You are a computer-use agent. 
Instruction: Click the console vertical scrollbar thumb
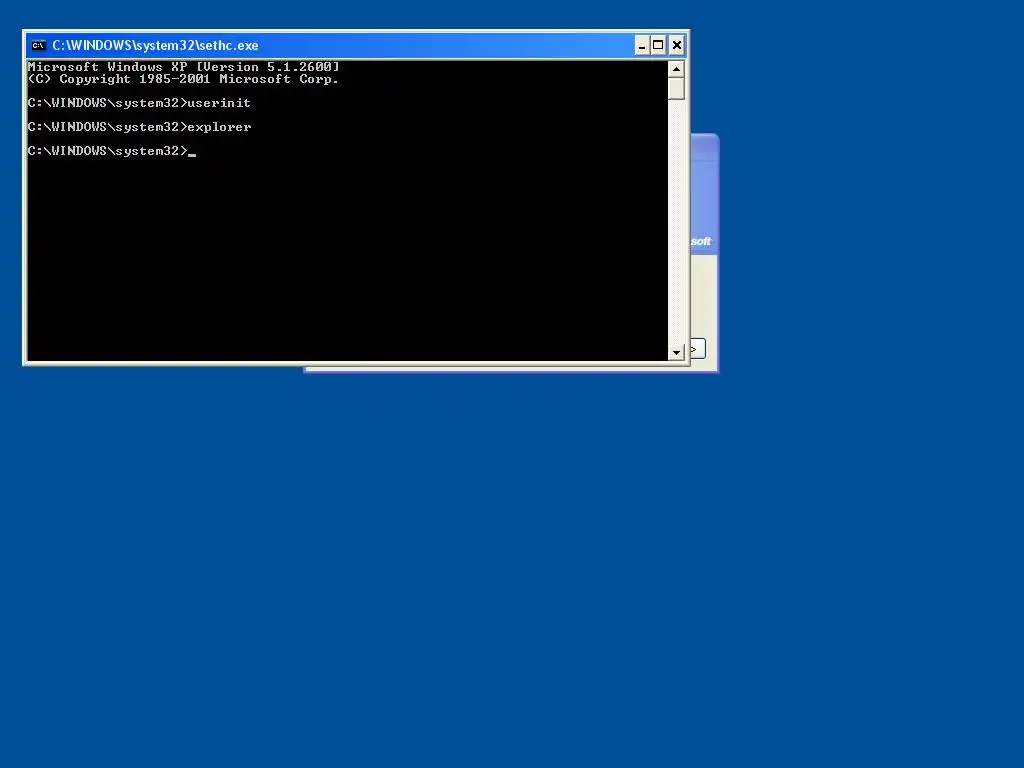(676, 88)
